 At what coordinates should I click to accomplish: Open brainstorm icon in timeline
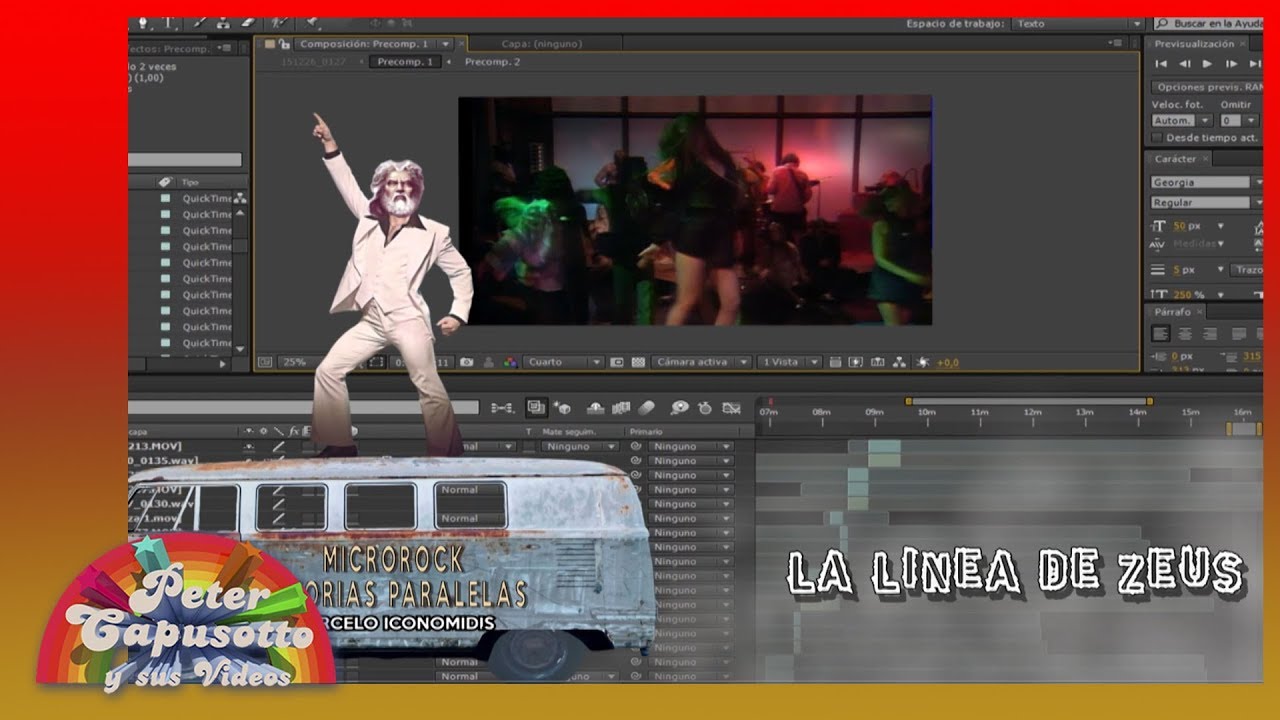pyautogui.click(x=680, y=408)
